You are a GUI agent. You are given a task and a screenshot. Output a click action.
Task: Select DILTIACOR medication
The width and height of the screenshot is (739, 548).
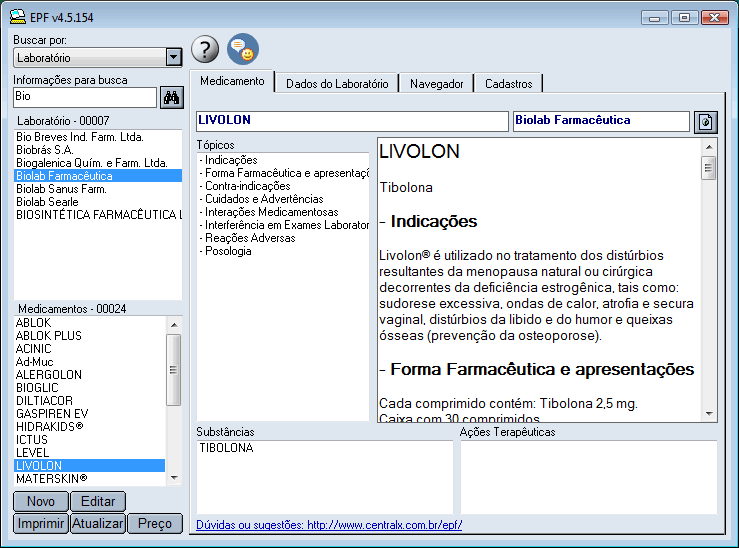pyautogui.click(x=90, y=401)
